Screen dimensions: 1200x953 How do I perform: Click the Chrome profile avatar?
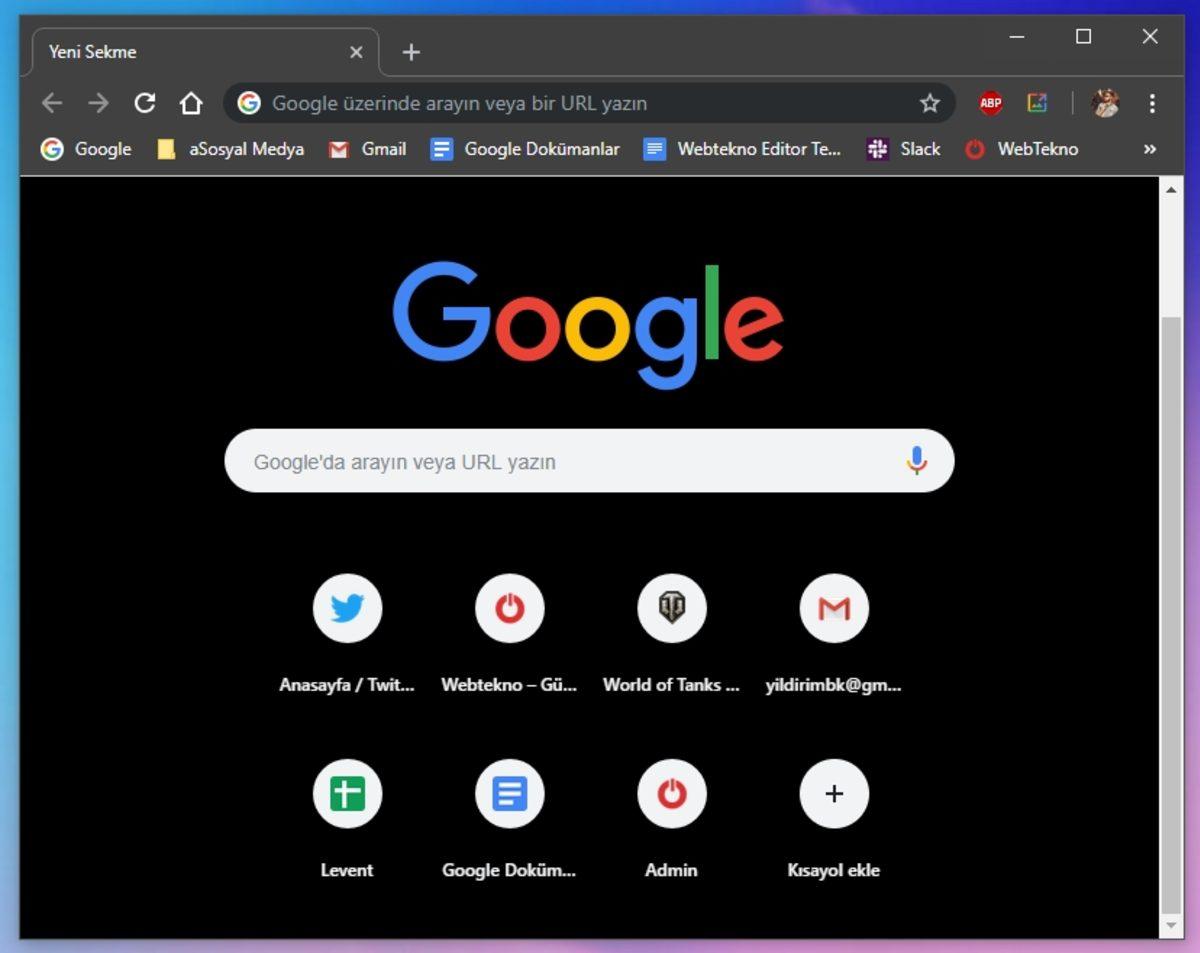1104,102
